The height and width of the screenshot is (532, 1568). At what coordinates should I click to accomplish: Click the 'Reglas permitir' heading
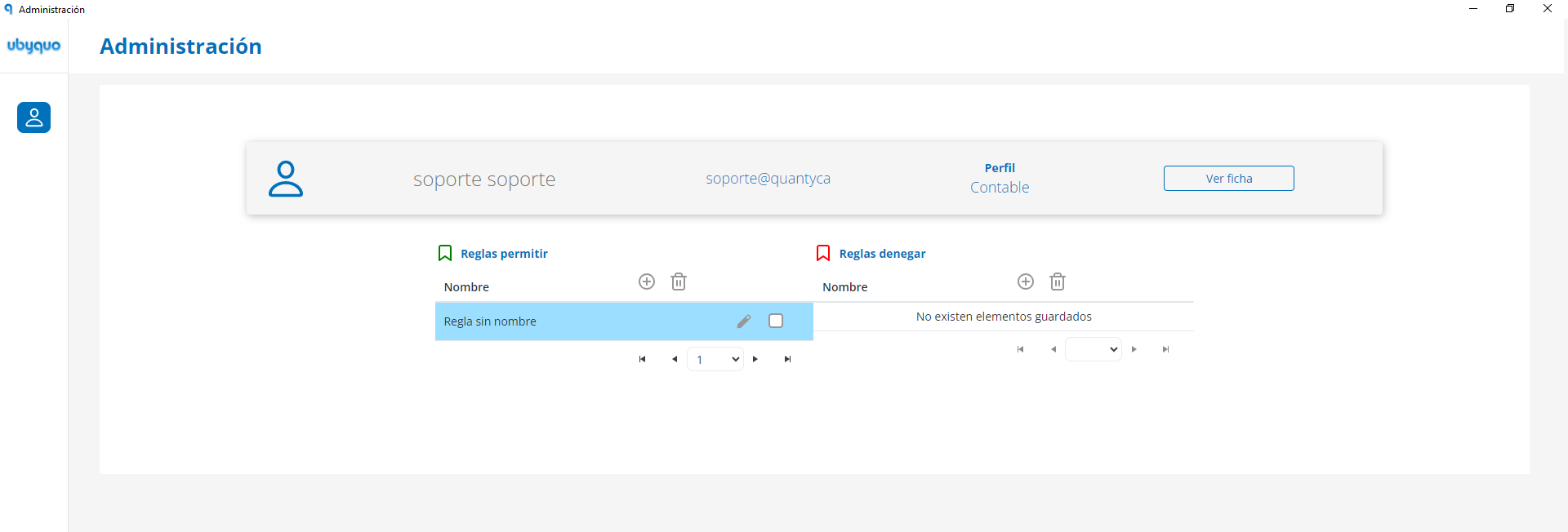coord(504,254)
